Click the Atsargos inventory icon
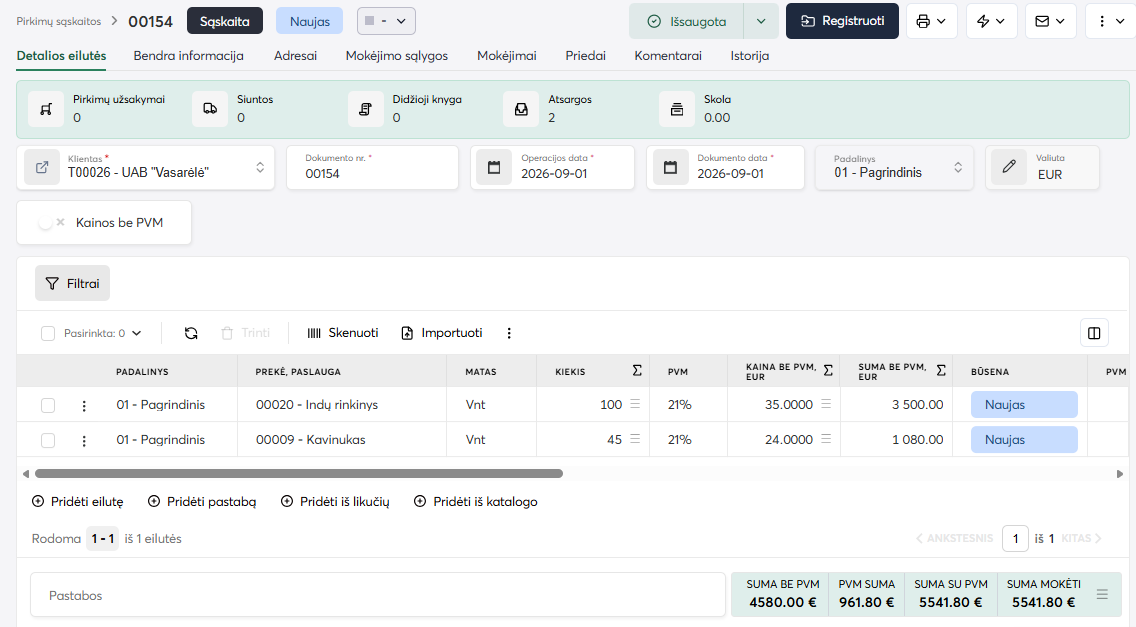This screenshot has height=627, width=1136. (521, 109)
